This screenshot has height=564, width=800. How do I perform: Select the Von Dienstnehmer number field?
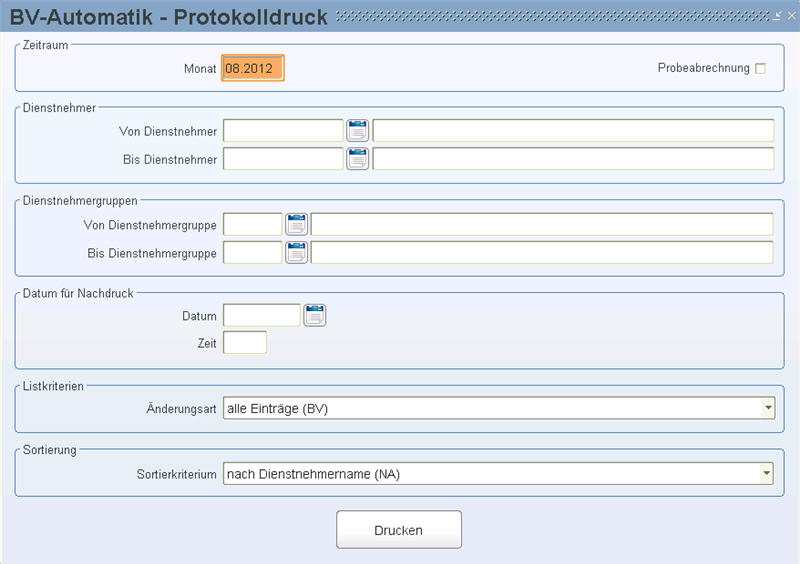click(x=283, y=131)
